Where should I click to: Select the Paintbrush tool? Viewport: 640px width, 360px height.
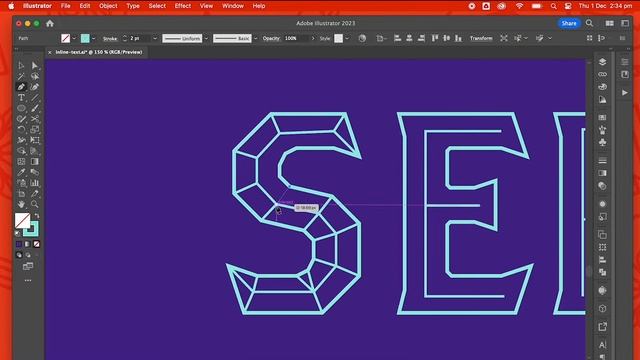[x=35, y=108]
